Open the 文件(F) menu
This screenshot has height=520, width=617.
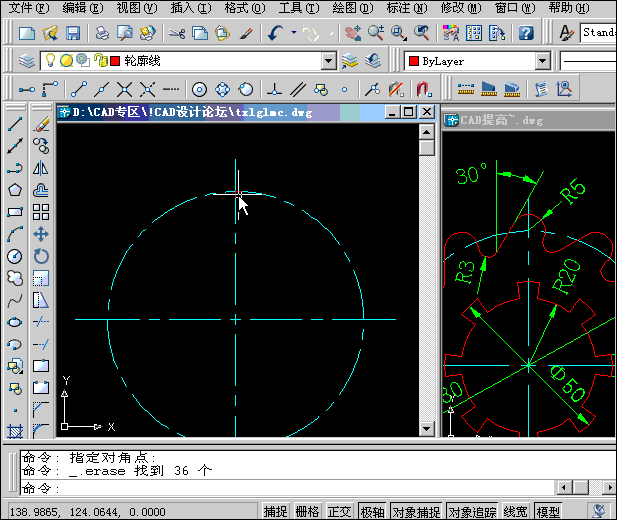pos(29,8)
